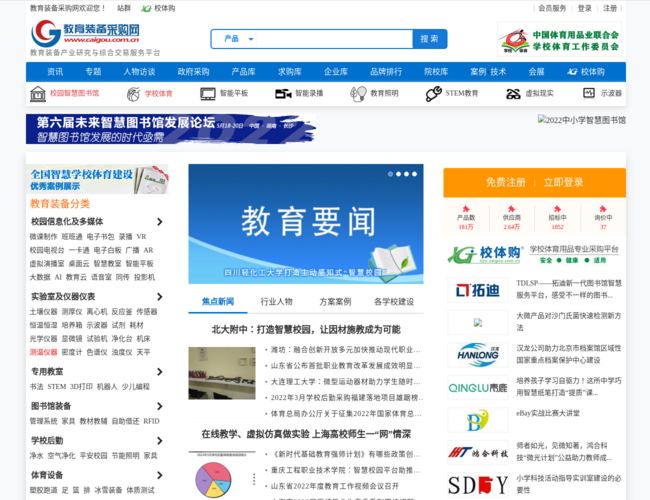
Task: Click the 示波器 waveform icon
Action: (589, 93)
